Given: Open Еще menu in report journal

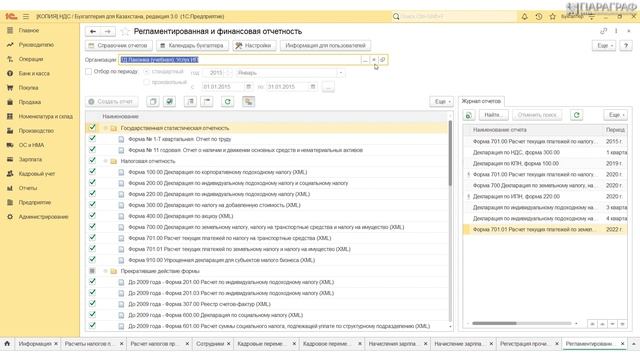Looking at the screenshot, I should 616,115.
